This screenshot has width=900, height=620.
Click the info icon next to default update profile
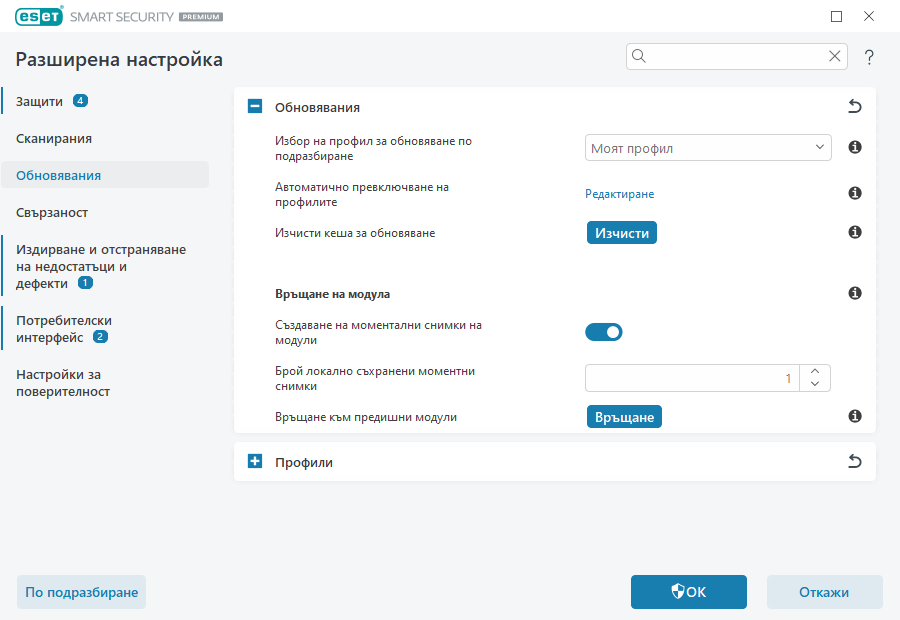(854, 147)
